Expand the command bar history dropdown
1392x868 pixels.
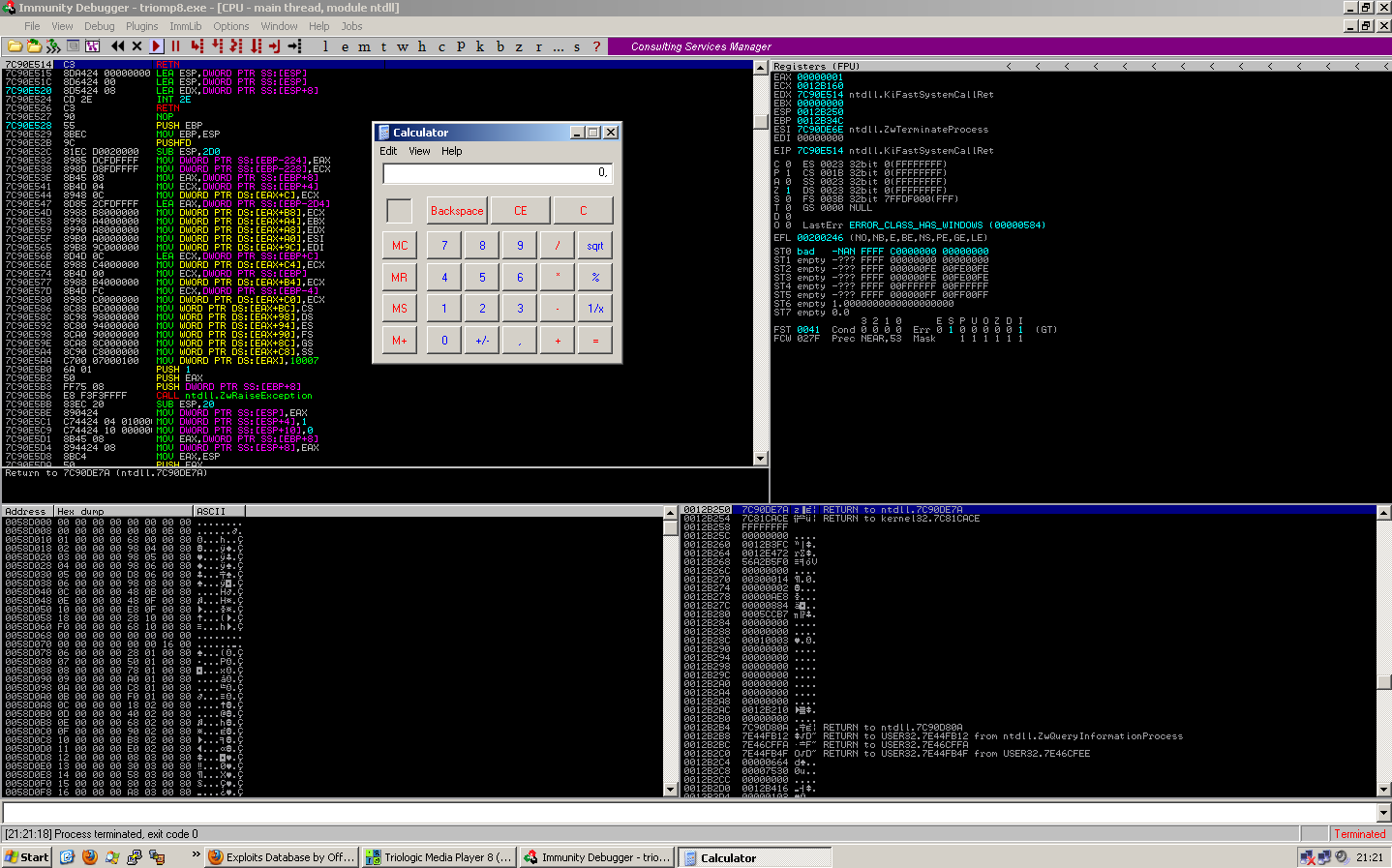click(1383, 814)
